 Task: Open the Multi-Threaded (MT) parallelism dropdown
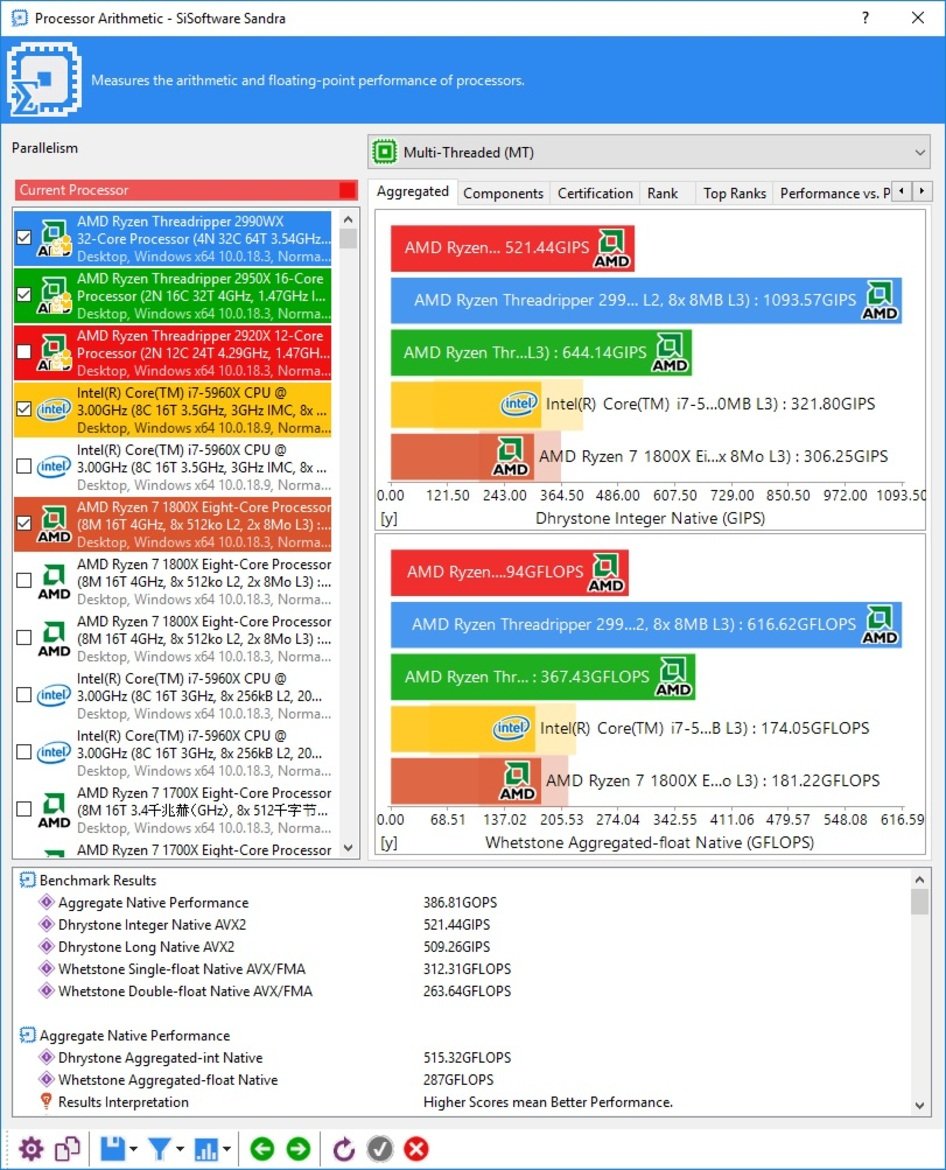tap(649, 152)
